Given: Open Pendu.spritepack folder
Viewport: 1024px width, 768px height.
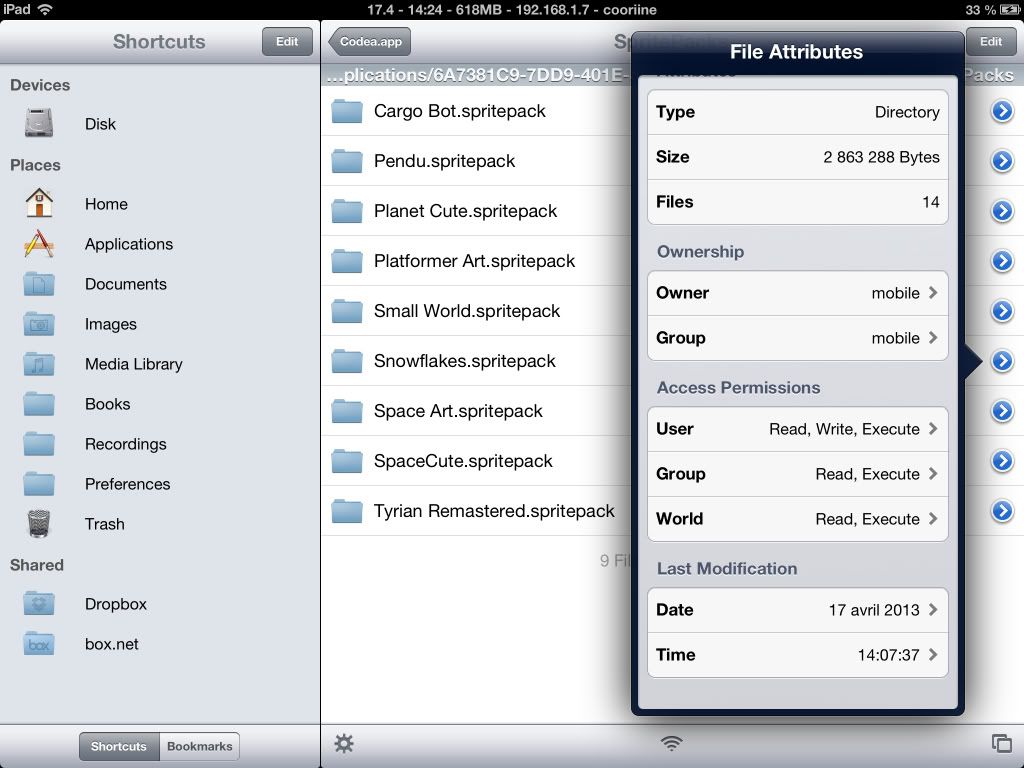Looking at the screenshot, I should (x=475, y=161).
